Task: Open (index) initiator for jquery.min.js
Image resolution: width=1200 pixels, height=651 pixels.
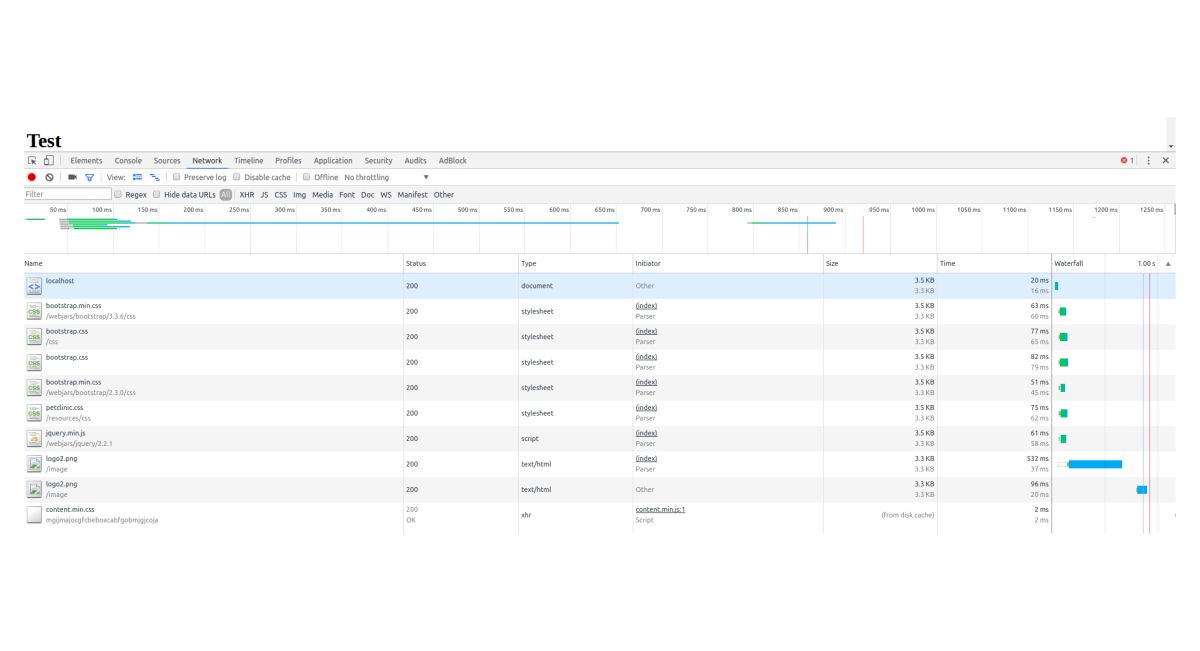Action: point(646,433)
